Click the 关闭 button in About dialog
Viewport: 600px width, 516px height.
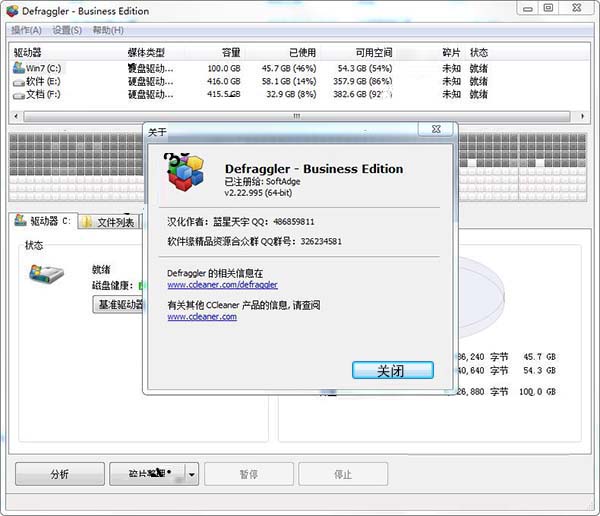point(393,370)
